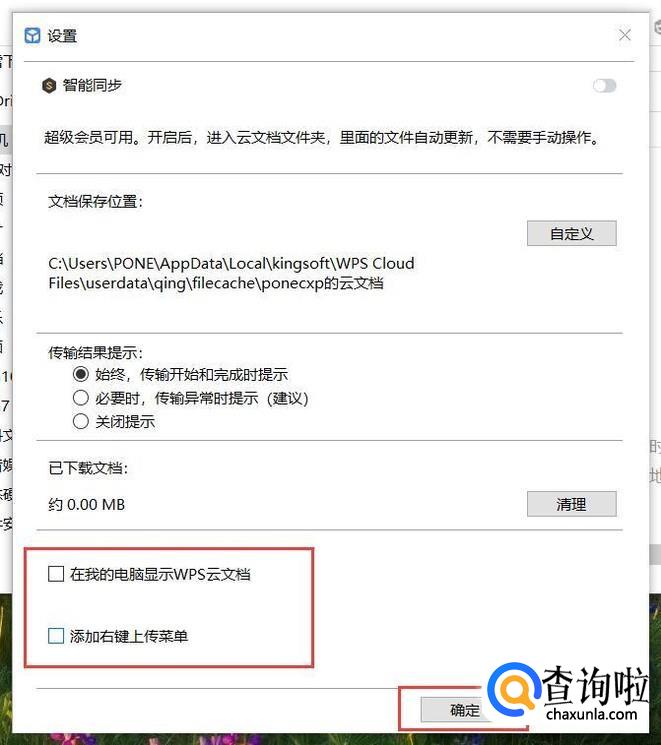Click the hexagon member badge beside 智能同步
Screen dimensions: 661x745
(49, 86)
